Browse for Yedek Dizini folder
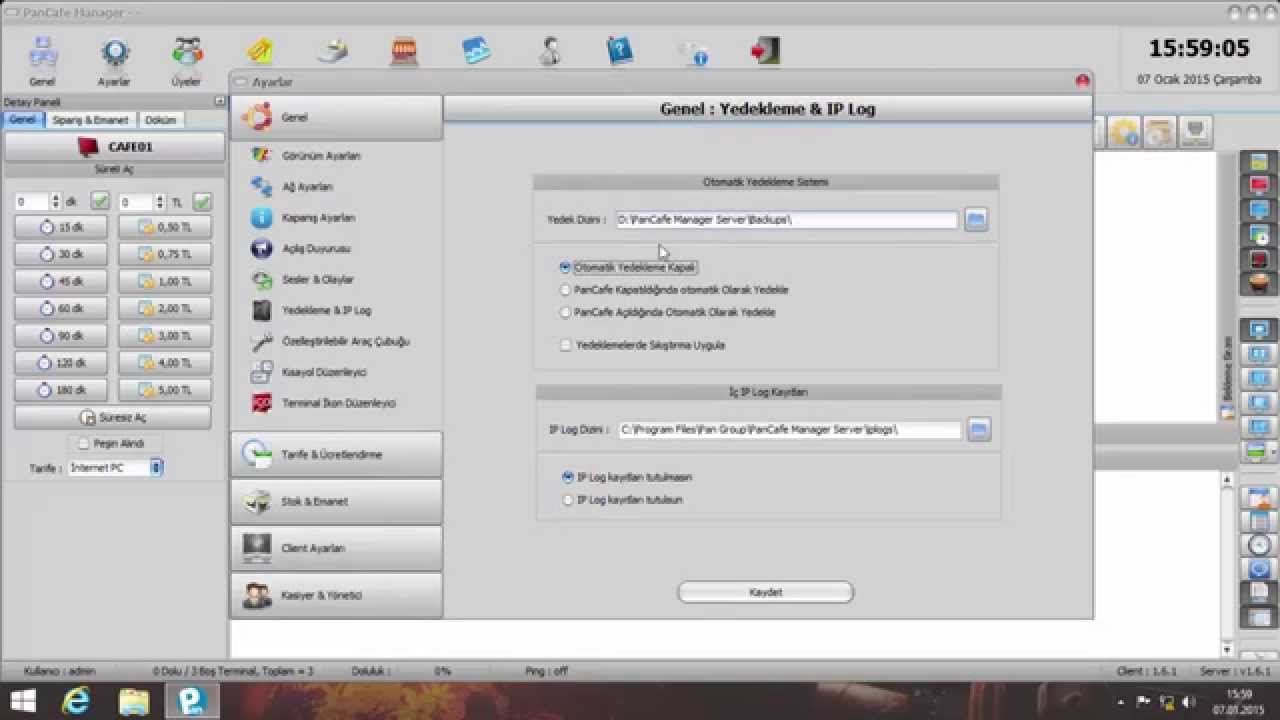Image resolution: width=1280 pixels, height=720 pixels. click(976, 220)
